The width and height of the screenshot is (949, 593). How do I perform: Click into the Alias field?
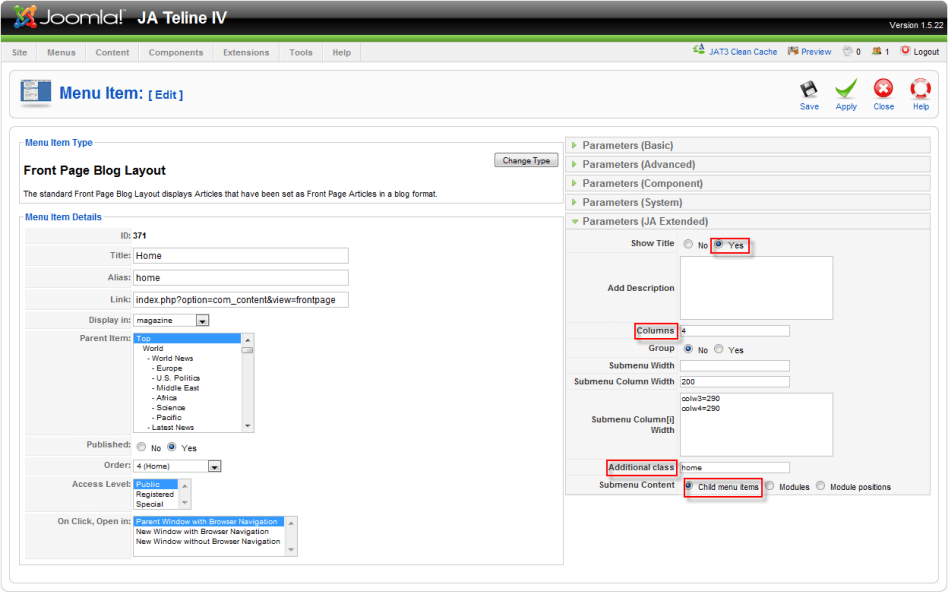click(241, 278)
